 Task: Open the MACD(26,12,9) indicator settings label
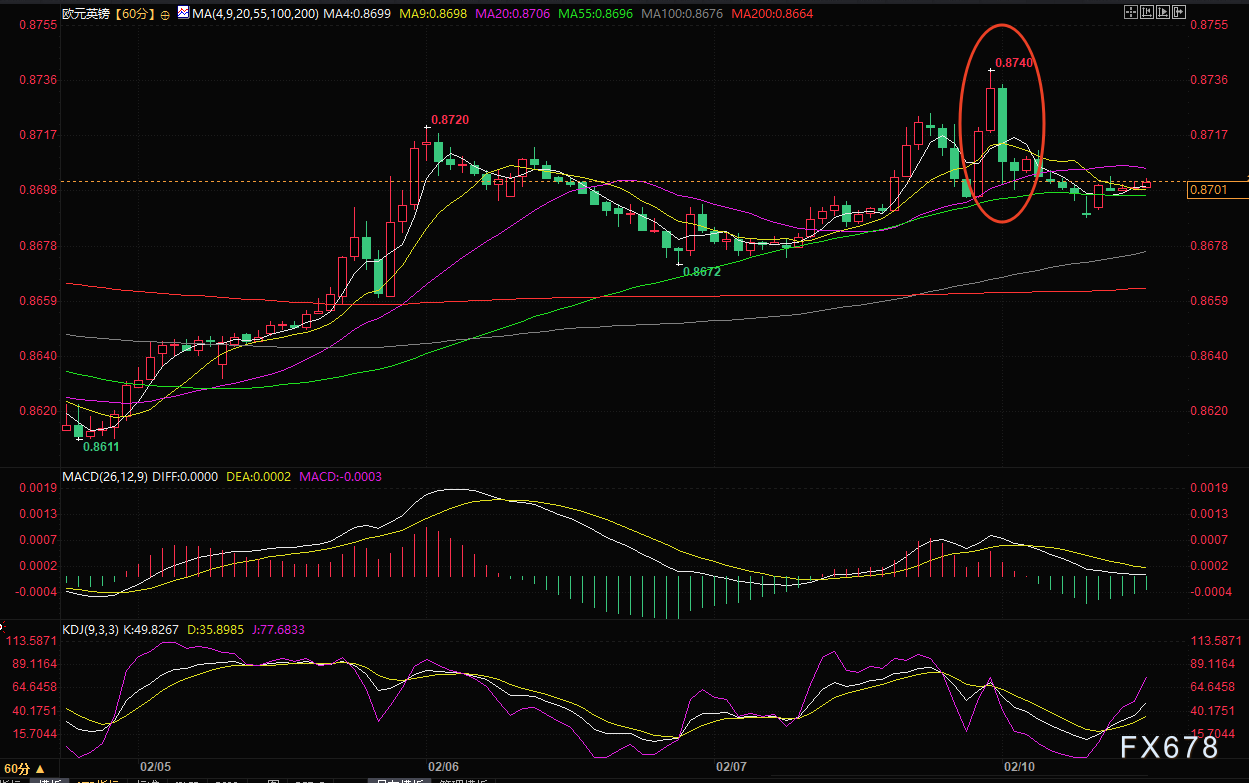(105, 477)
